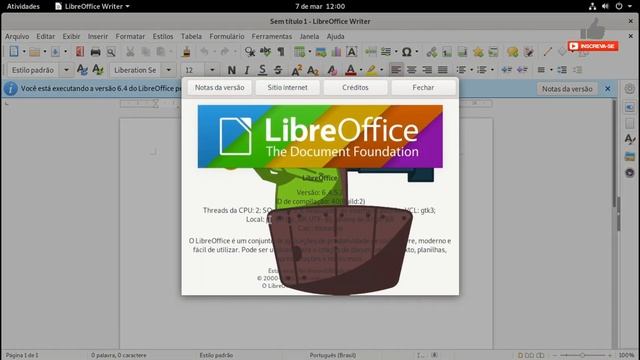Image resolution: width=640 pixels, height=360 pixels.
Task: Insert special character Omega icon
Action: pyautogui.click(x=406, y=52)
